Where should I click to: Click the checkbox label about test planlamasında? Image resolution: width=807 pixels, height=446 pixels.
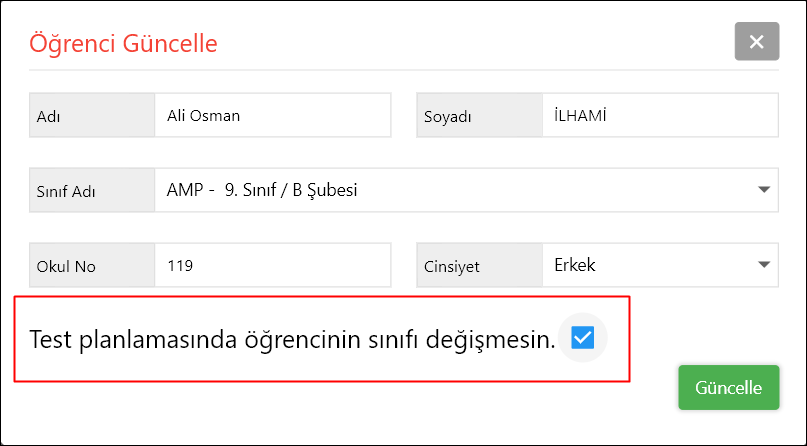(292, 339)
